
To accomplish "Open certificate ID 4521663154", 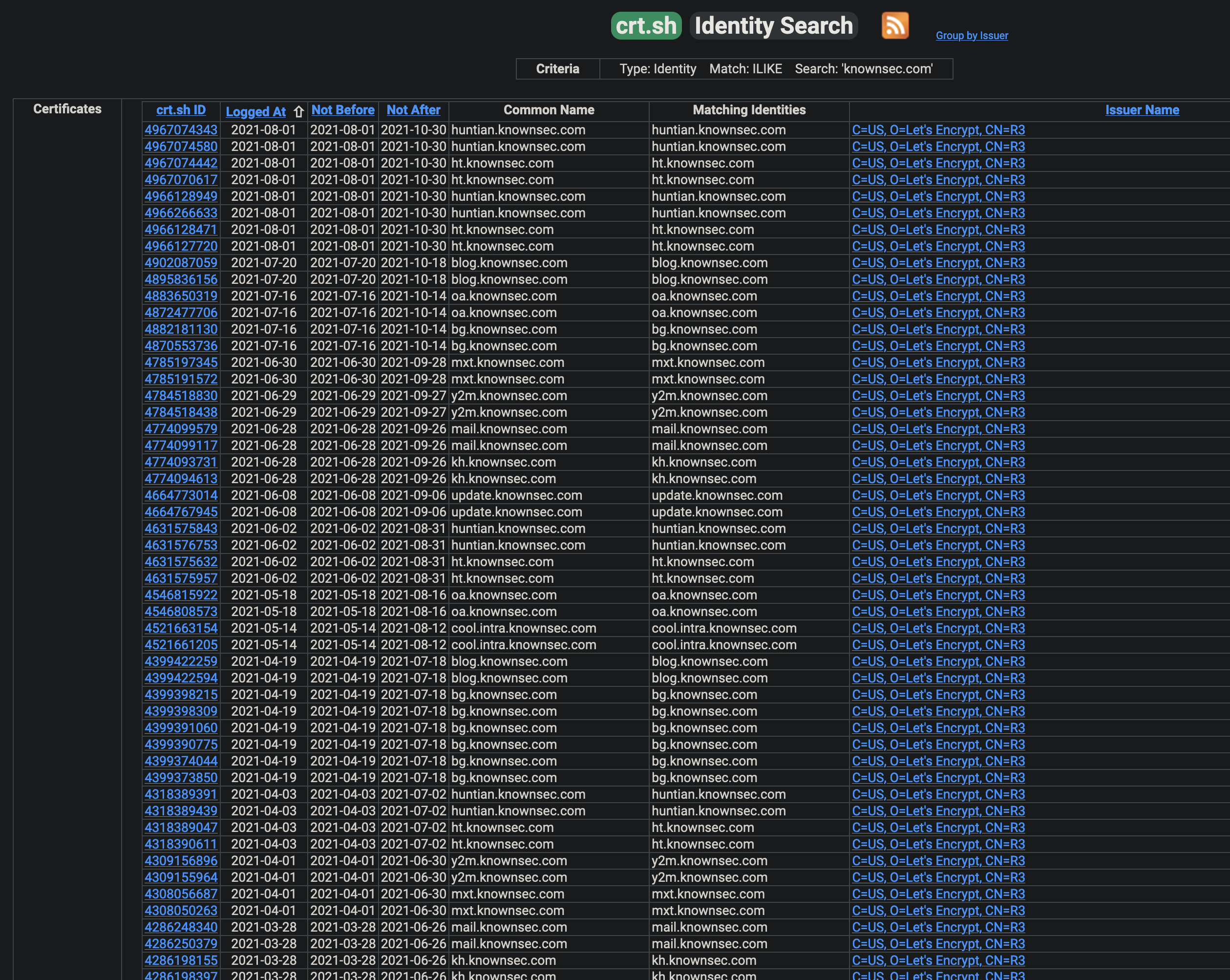I will (181, 629).
